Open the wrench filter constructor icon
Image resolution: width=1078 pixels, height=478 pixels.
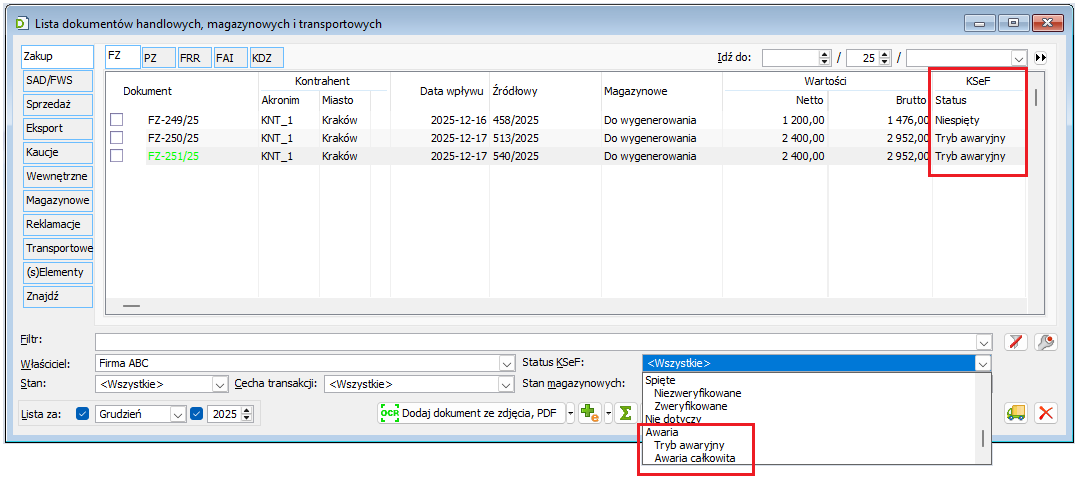point(1046,342)
